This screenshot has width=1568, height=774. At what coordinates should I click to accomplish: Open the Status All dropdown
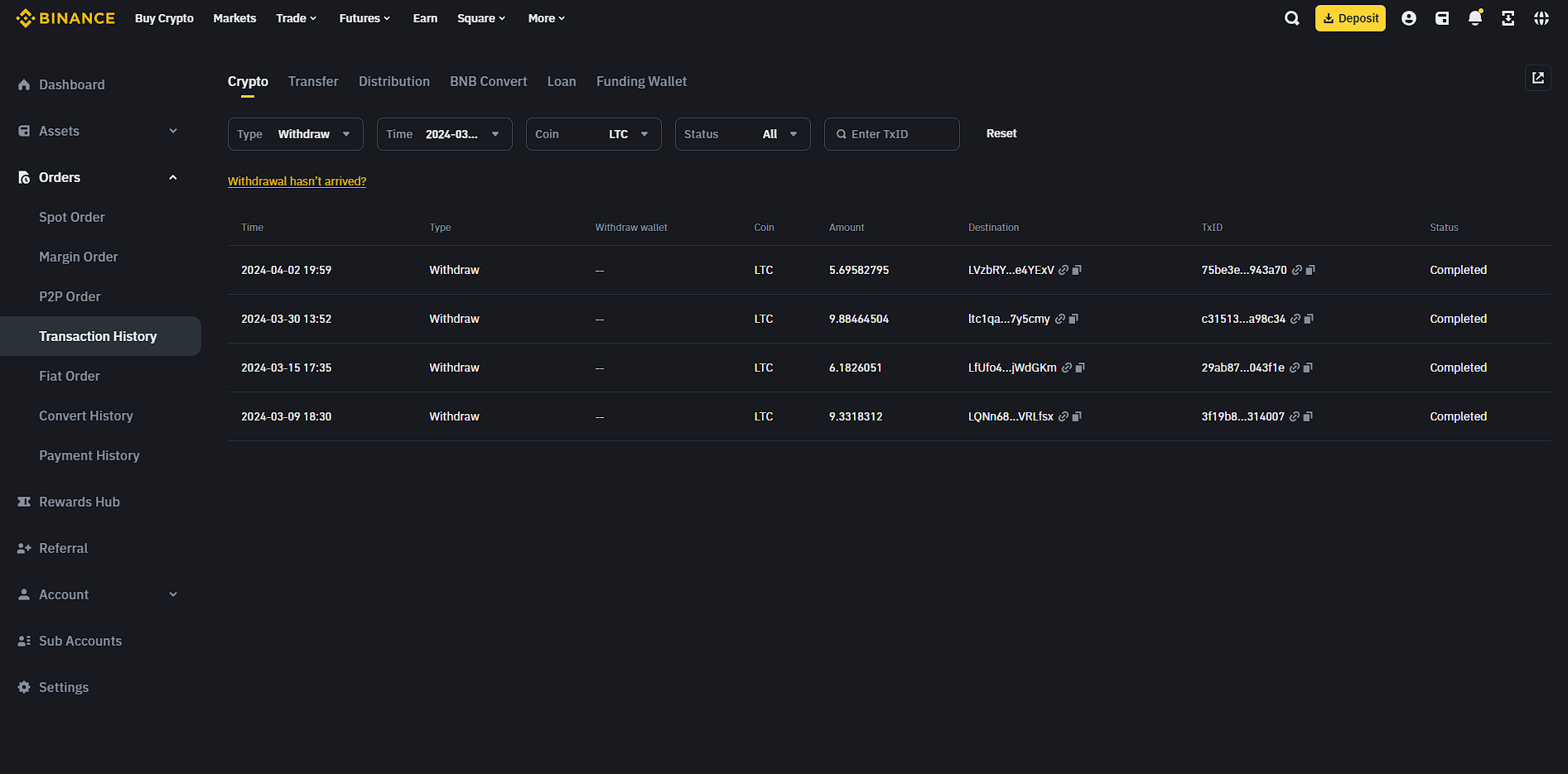click(743, 134)
